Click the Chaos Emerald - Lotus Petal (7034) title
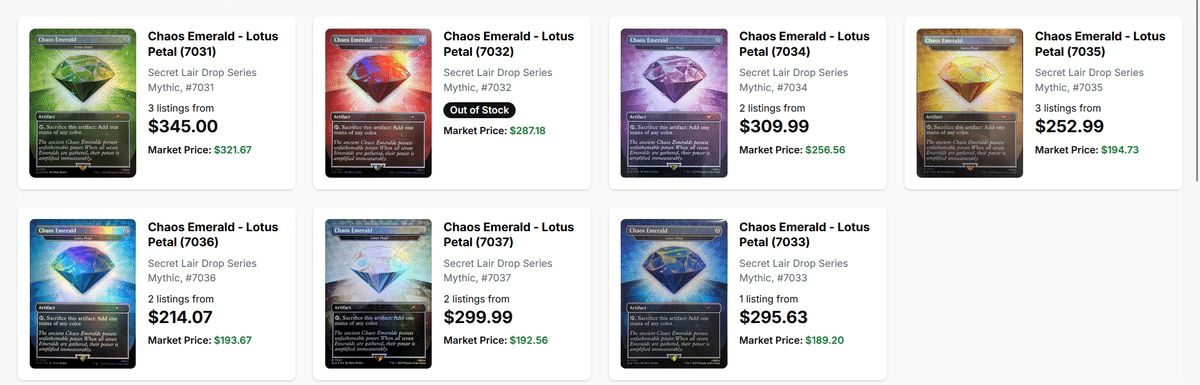 [x=805, y=43]
